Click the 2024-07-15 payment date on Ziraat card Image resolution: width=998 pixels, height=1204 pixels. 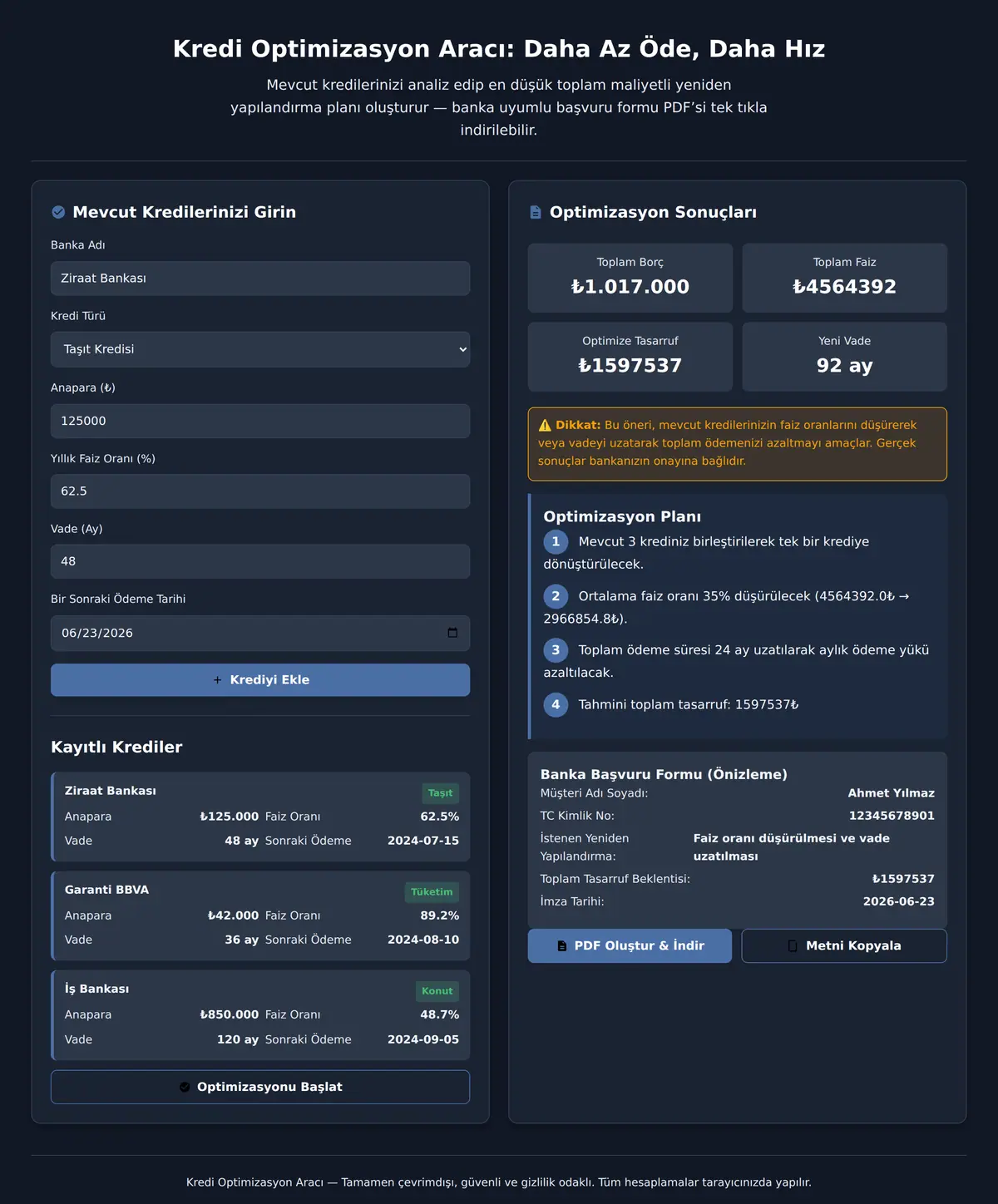click(423, 841)
